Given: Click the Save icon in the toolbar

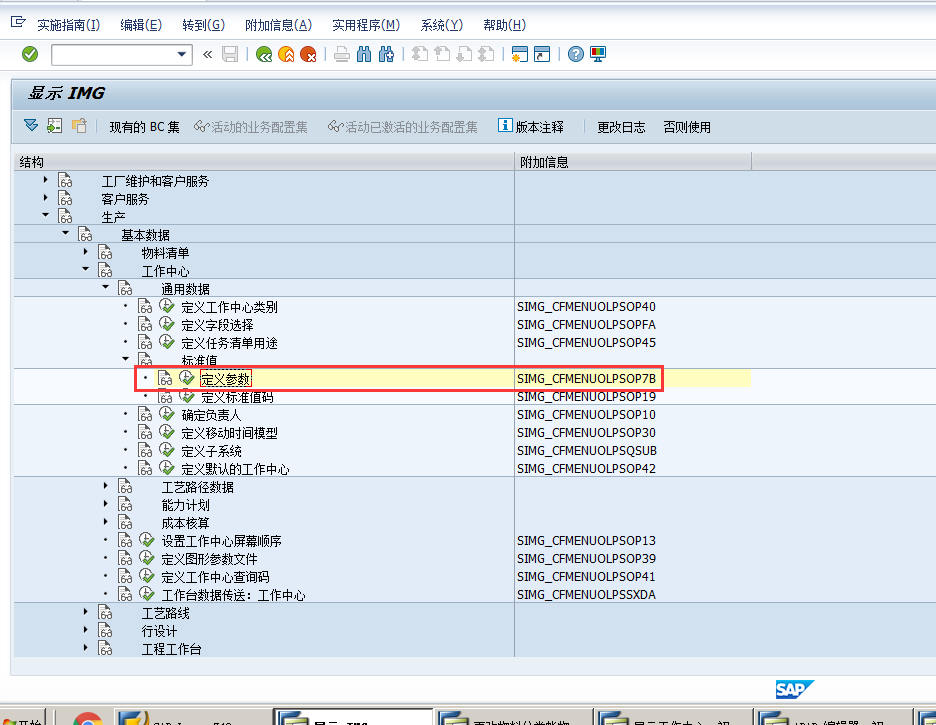Looking at the screenshot, I should click(229, 54).
